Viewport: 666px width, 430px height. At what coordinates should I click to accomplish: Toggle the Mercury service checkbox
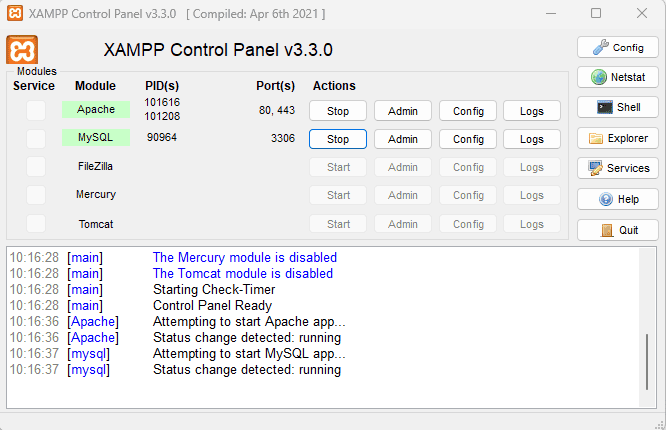tap(36, 195)
